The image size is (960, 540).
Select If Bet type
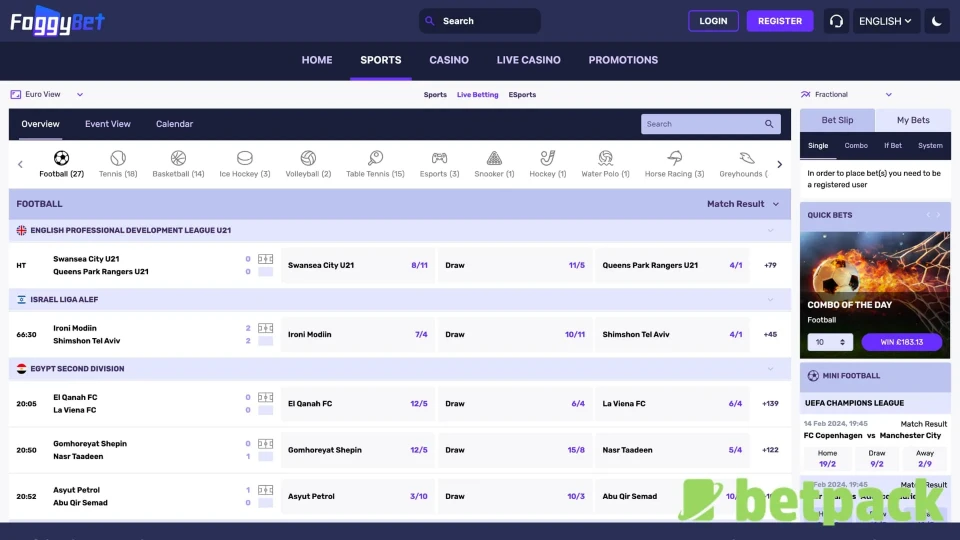[x=893, y=146]
